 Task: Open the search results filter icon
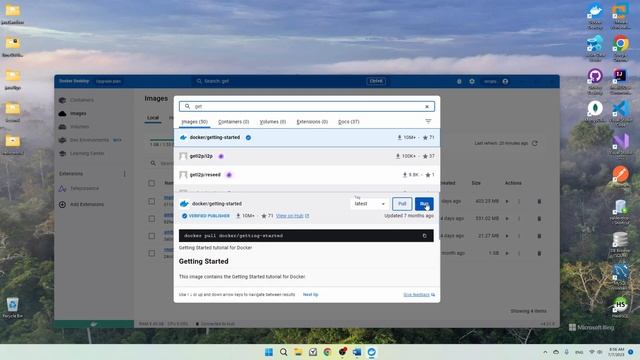(428, 121)
